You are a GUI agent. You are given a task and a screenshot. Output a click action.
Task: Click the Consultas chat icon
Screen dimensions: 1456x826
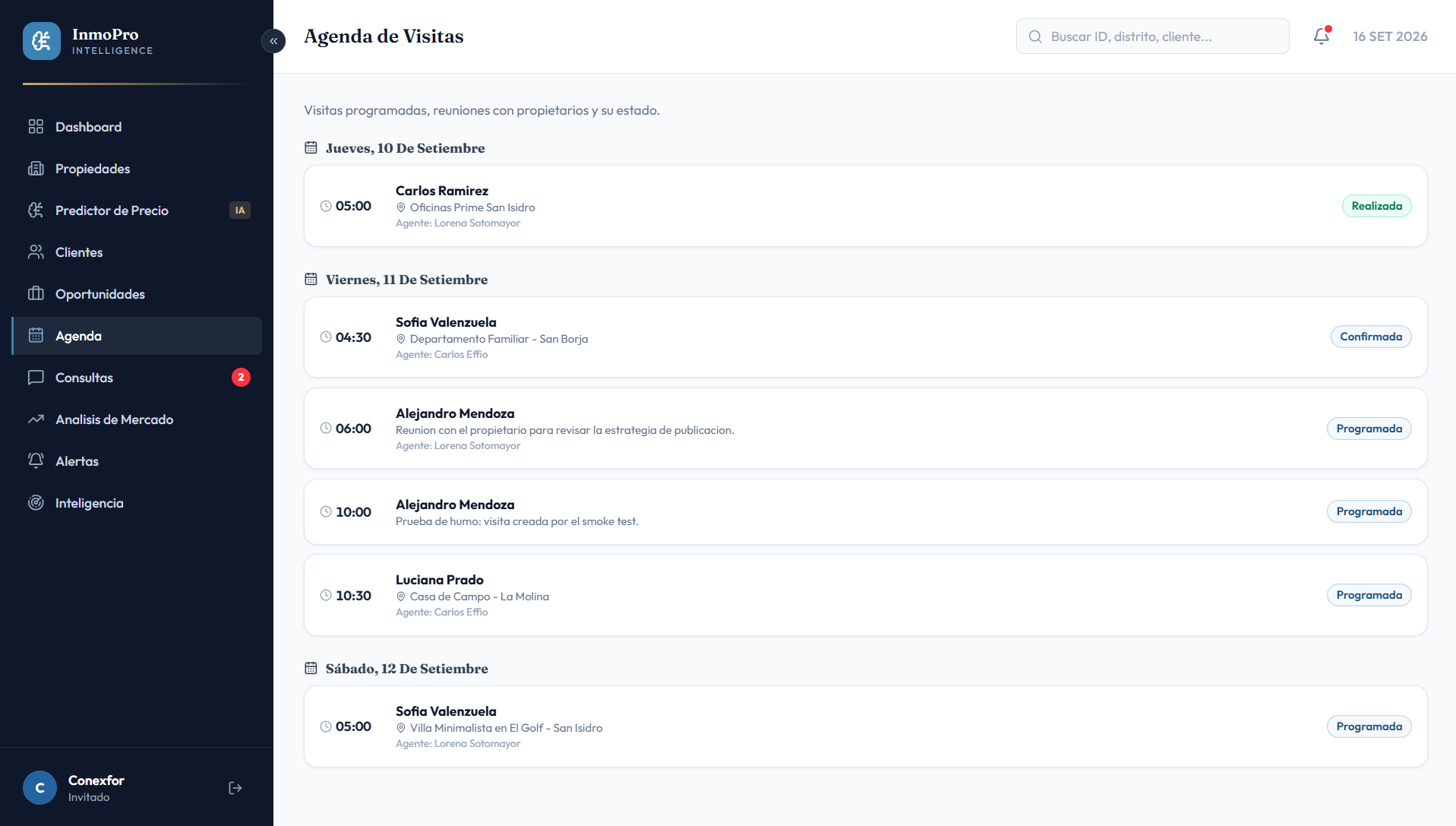pyautogui.click(x=36, y=378)
